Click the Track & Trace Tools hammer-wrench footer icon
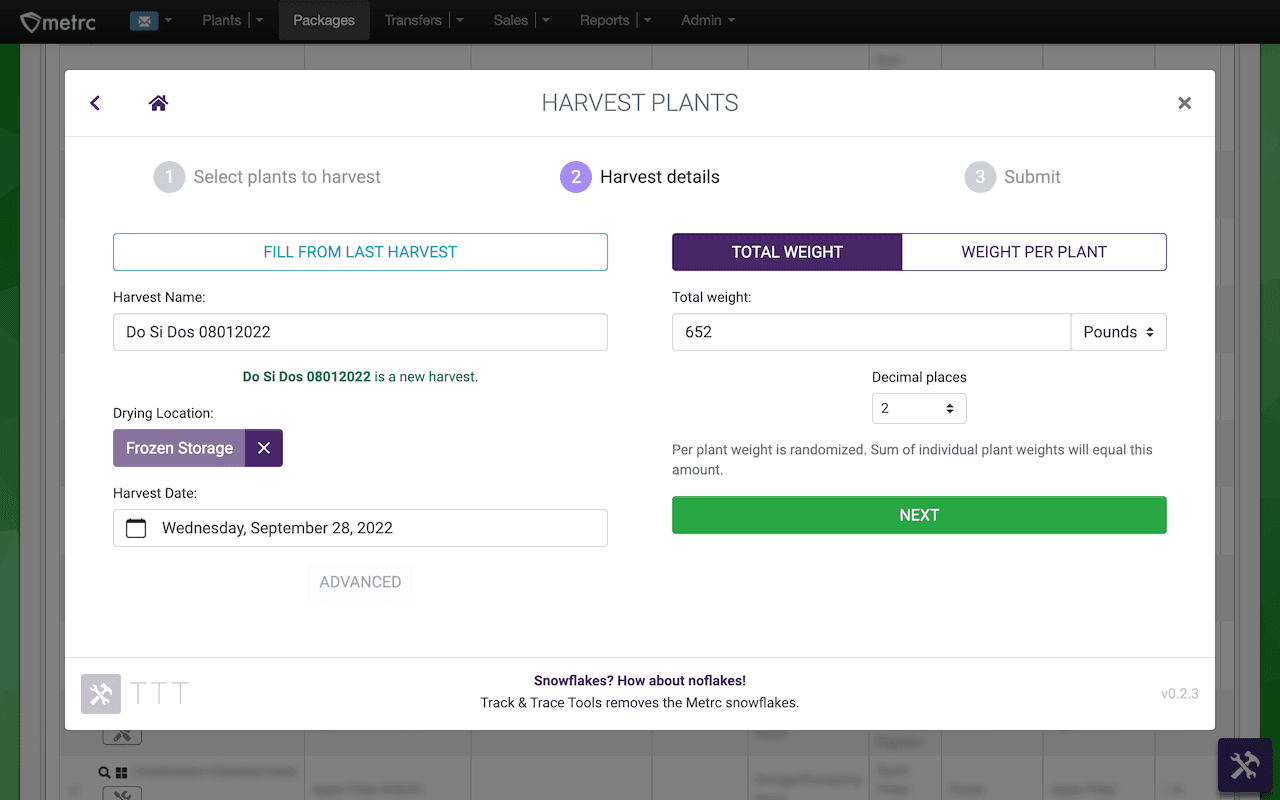 point(100,693)
